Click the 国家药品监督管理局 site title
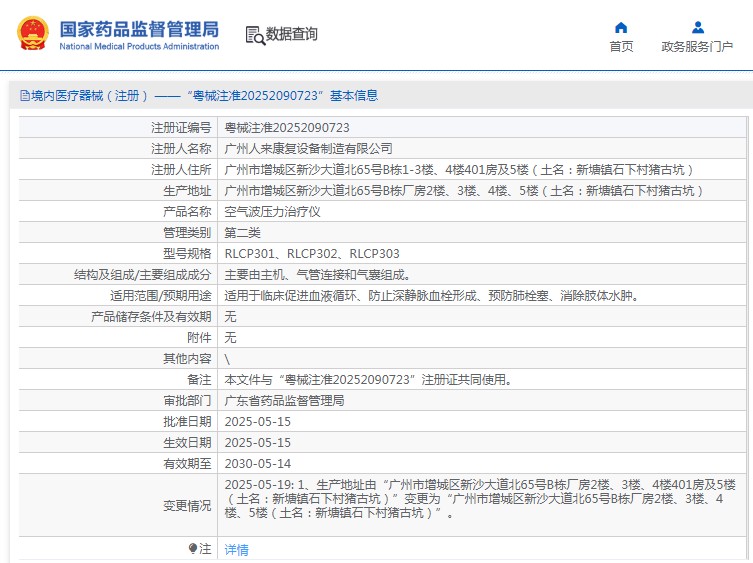753x563 pixels. coord(138,29)
